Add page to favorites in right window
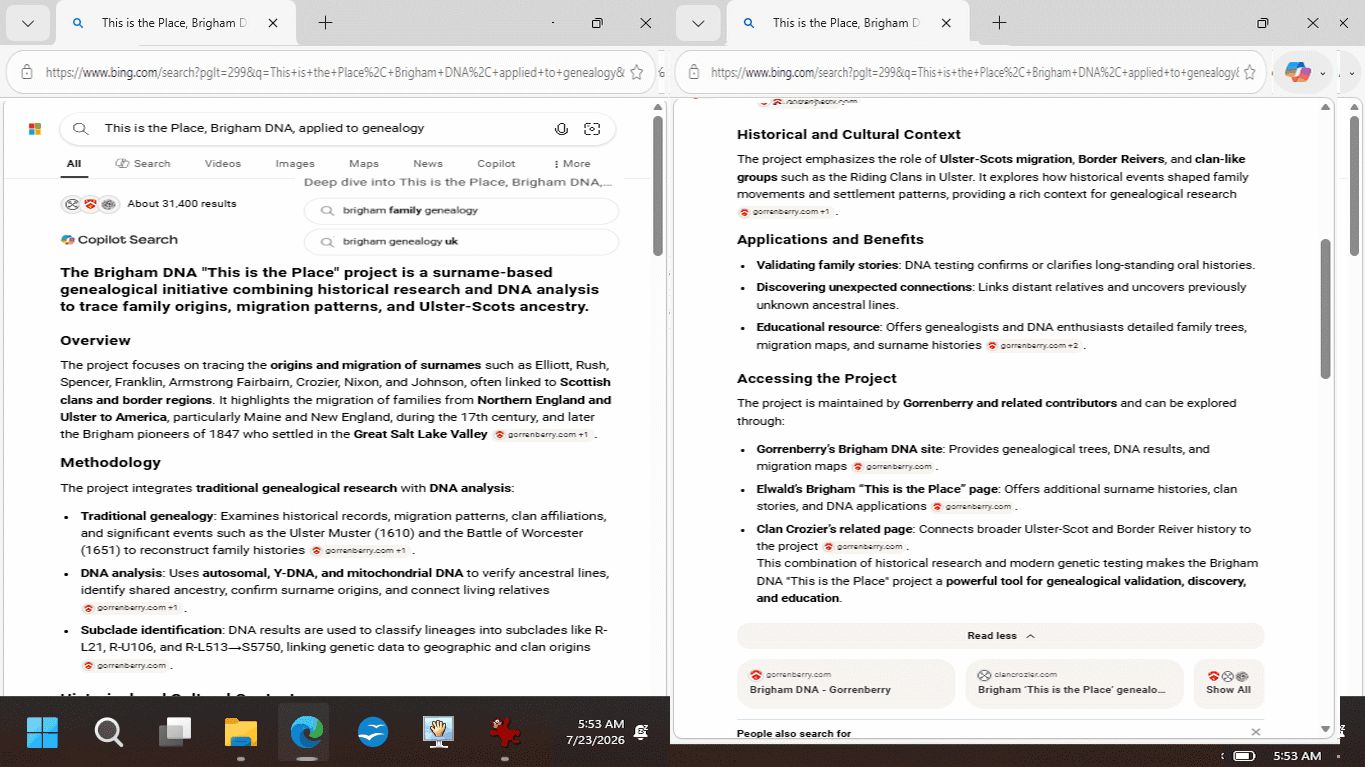 [1251, 72]
